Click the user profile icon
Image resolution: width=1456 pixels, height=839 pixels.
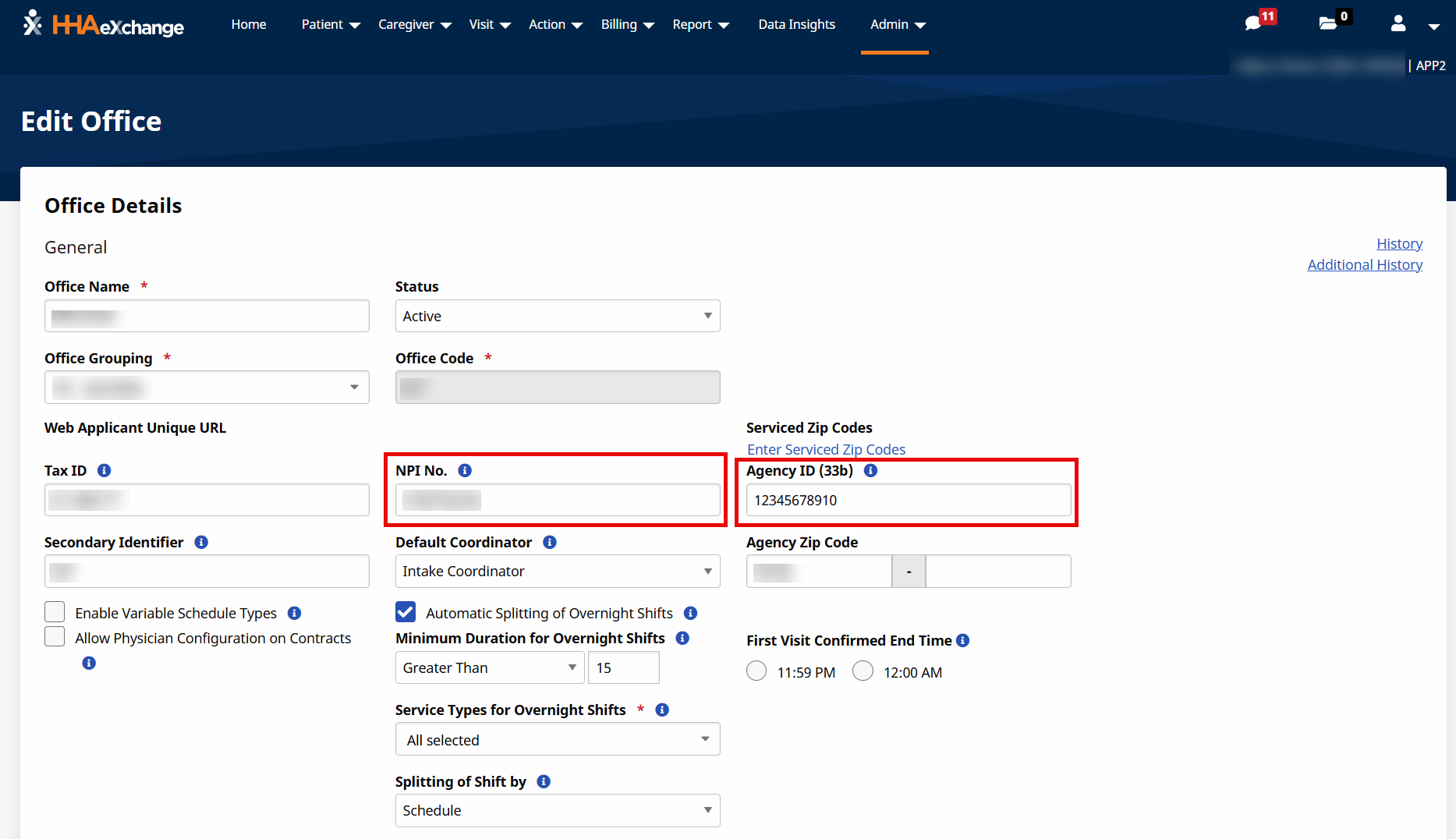pyautogui.click(x=1398, y=24)
